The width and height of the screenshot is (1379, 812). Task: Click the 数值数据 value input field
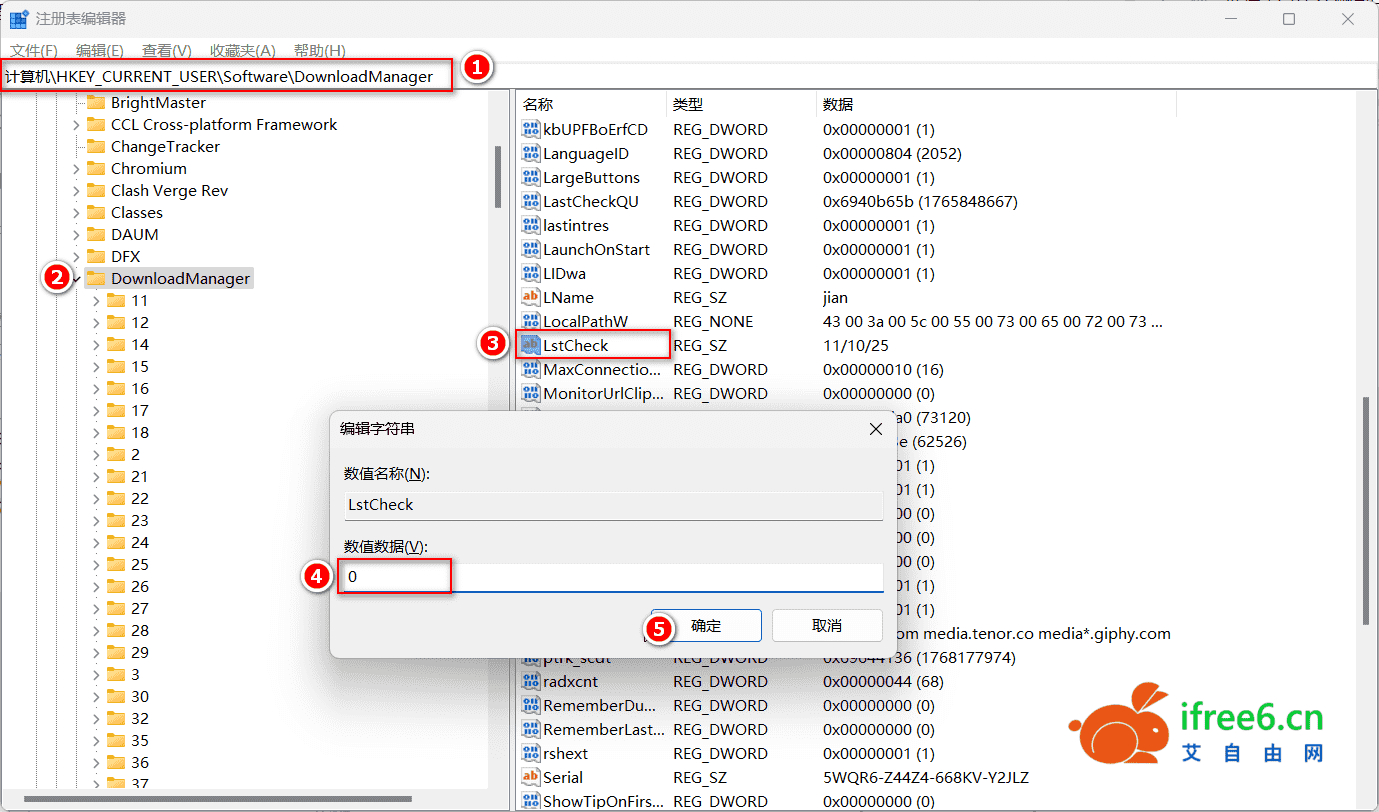pos(611,577)
